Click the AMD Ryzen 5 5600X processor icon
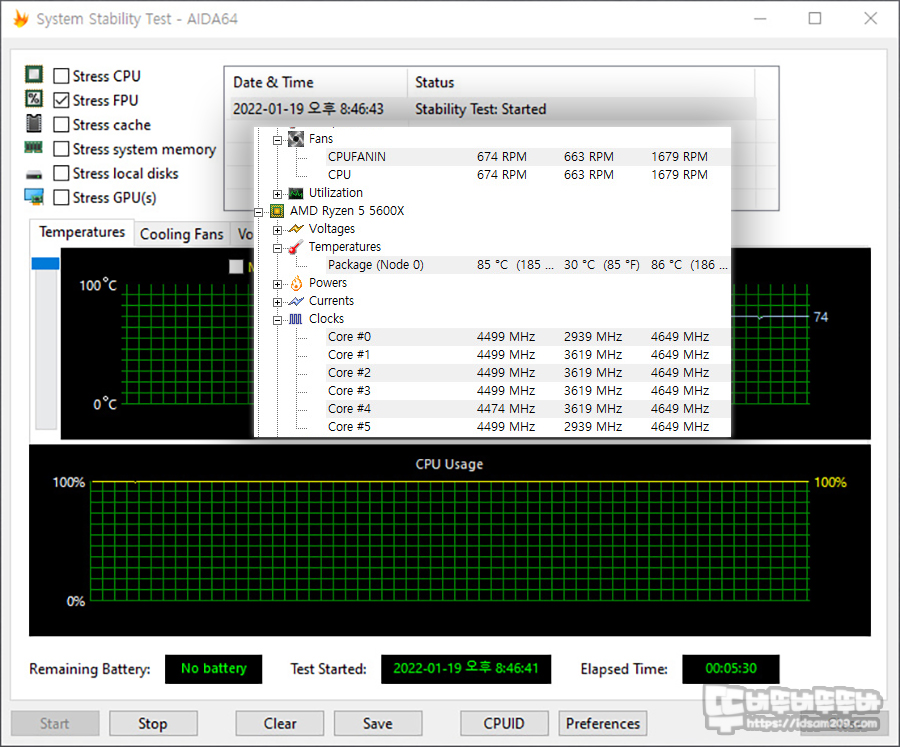The width and height of the screenshot is (900, 747). [x=277, y=211]
